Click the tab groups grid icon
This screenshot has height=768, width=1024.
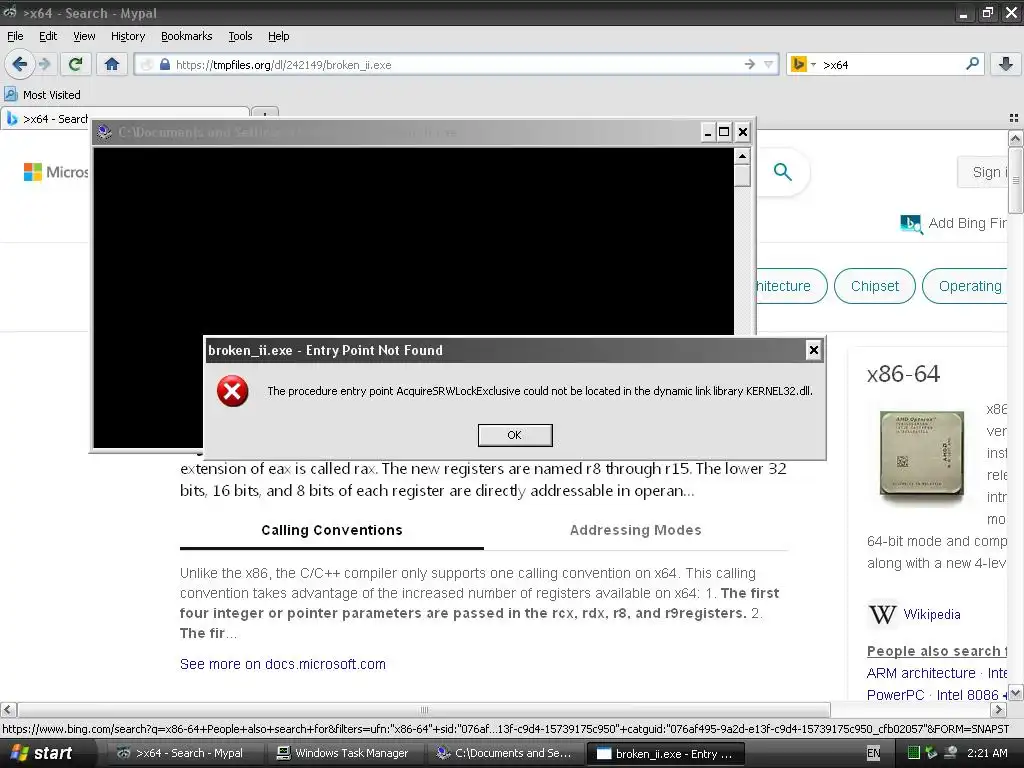coord(1014,118)
